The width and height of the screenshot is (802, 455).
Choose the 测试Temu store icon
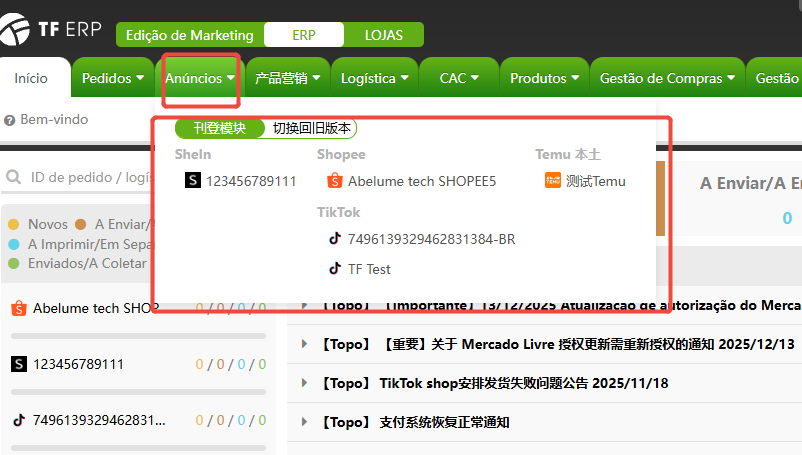point(553,181)
